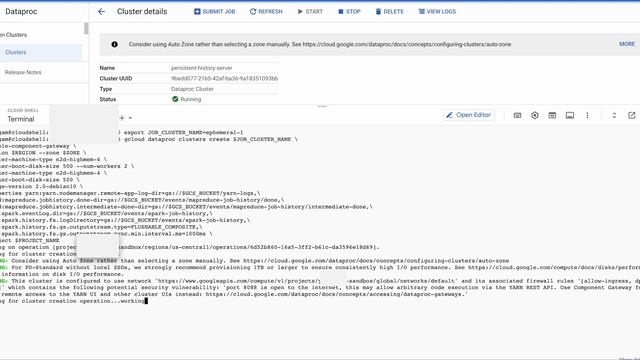Click the terminal cursor after 'operation...working'
The width and height of the screenshot is (640, 360).
point(146,301)
